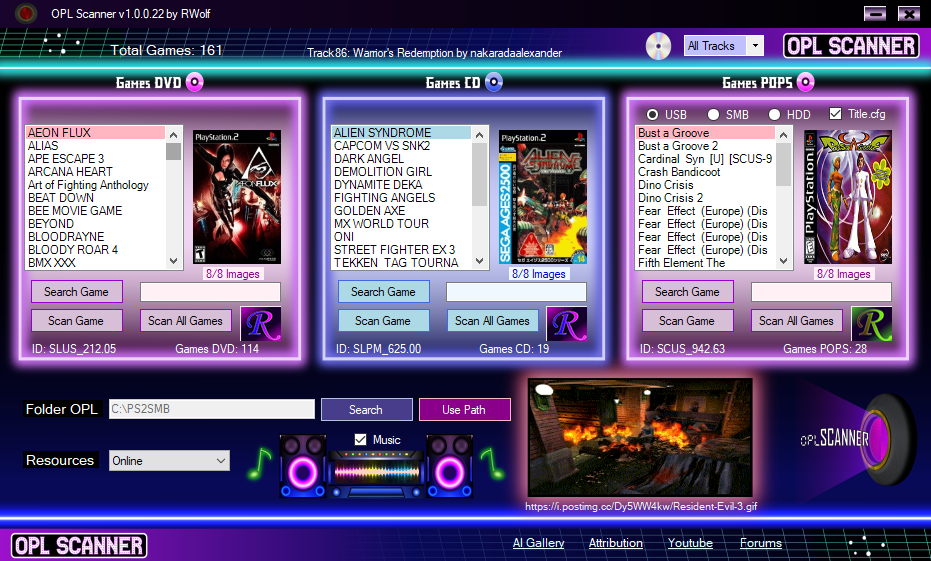Click the POPS games list scroll-down arrow
The height and width of the screenshot is (561, 931).
[784, 261]
